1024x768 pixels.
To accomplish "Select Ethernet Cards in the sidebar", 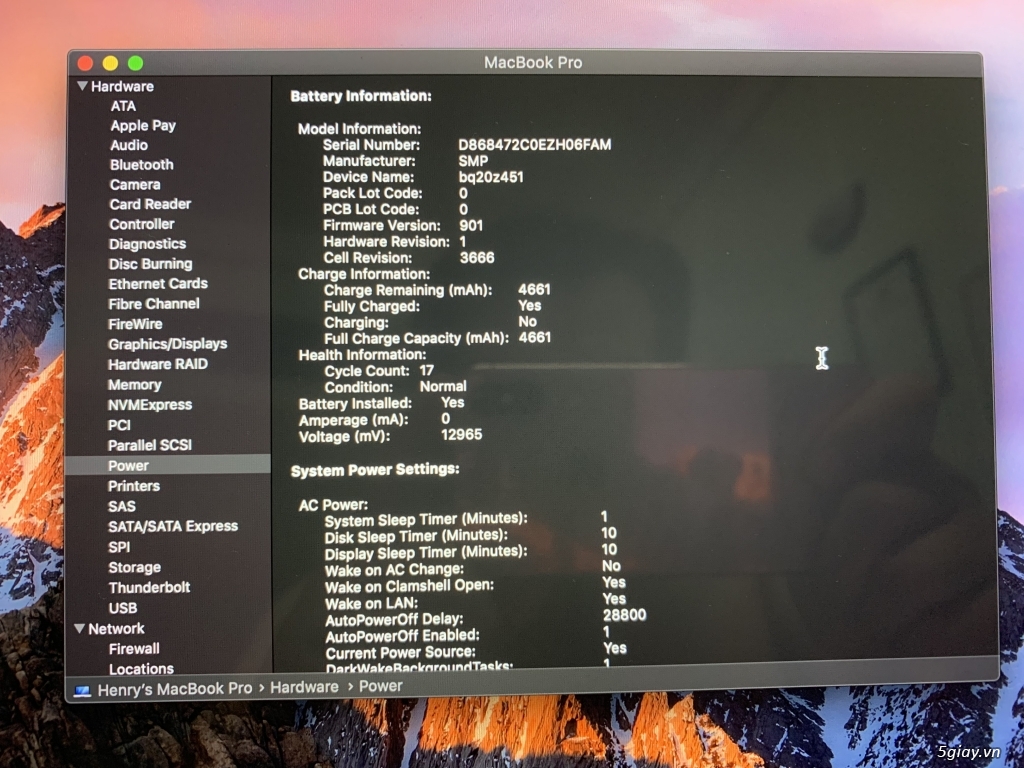I will [x=158, y=283].
